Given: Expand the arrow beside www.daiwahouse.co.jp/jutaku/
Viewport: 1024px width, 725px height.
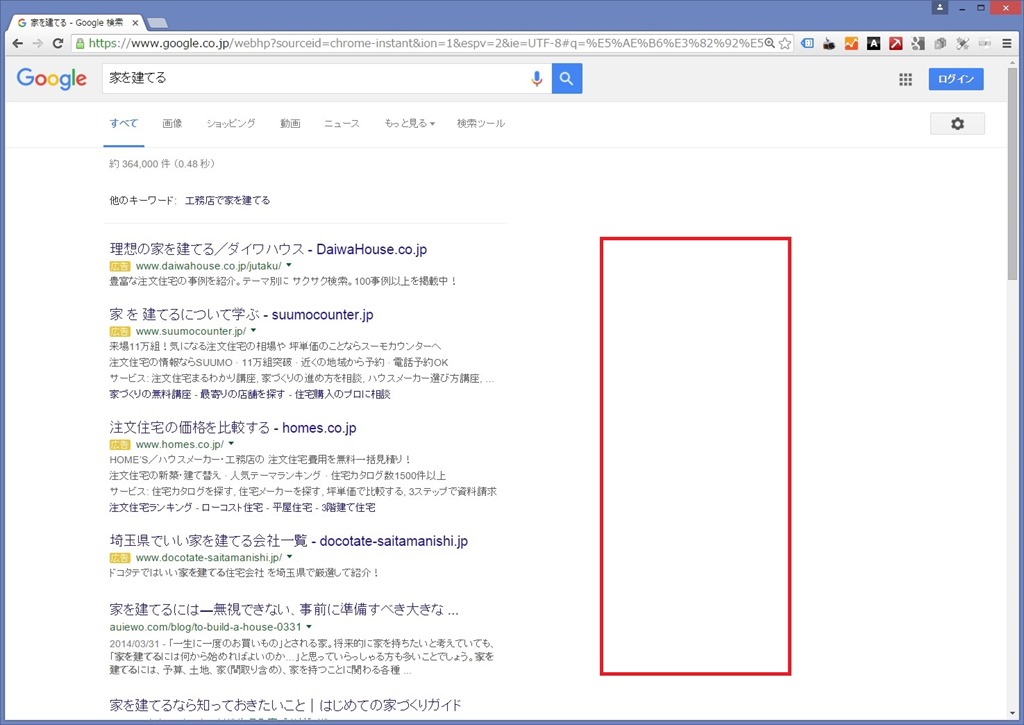Looking at the screenshot, I should (x=289, y=266).
